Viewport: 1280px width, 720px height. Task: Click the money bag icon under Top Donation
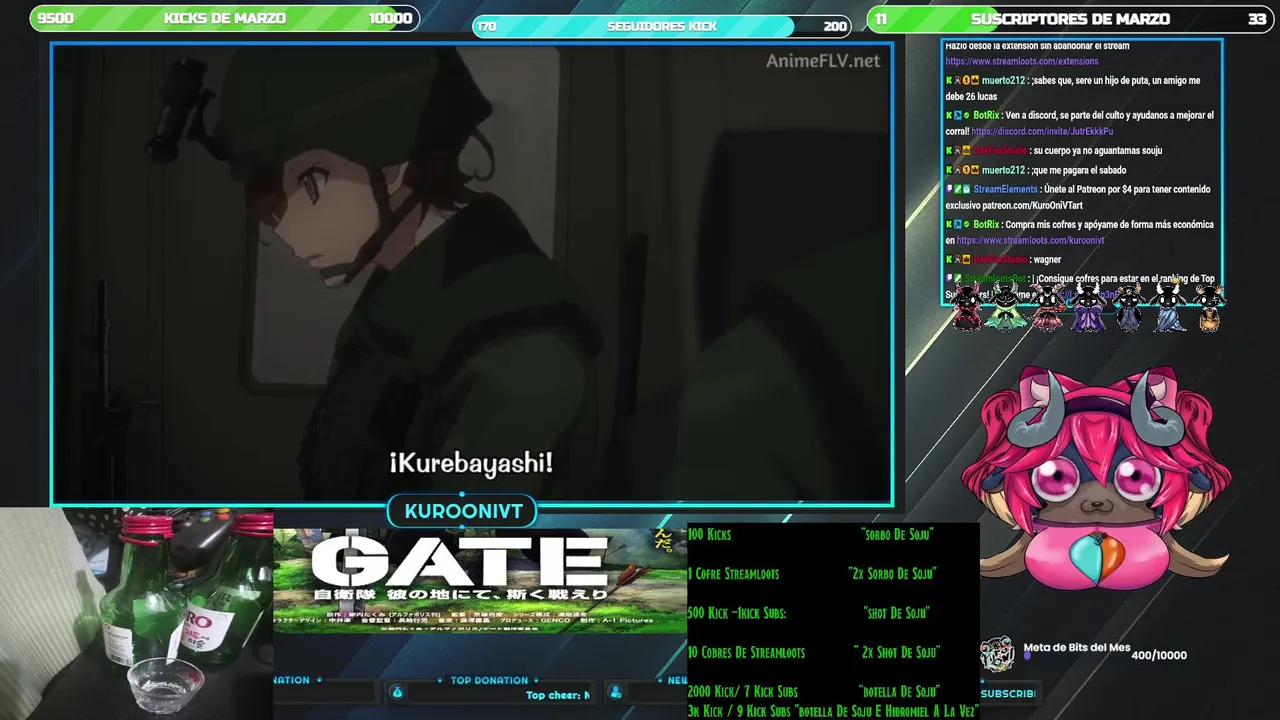click(x=397, y=692)
